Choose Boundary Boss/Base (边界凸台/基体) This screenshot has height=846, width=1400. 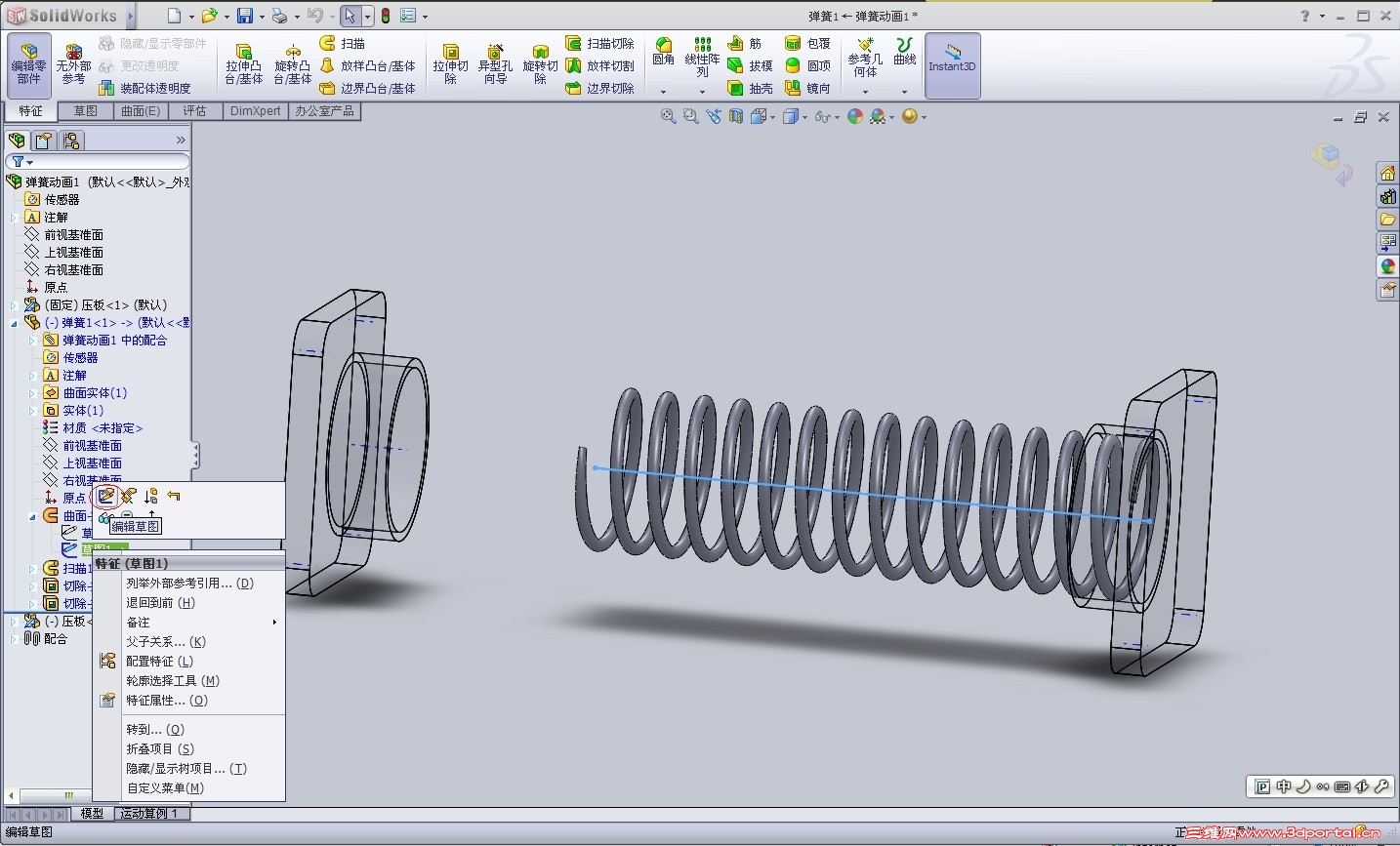[368, 88]
